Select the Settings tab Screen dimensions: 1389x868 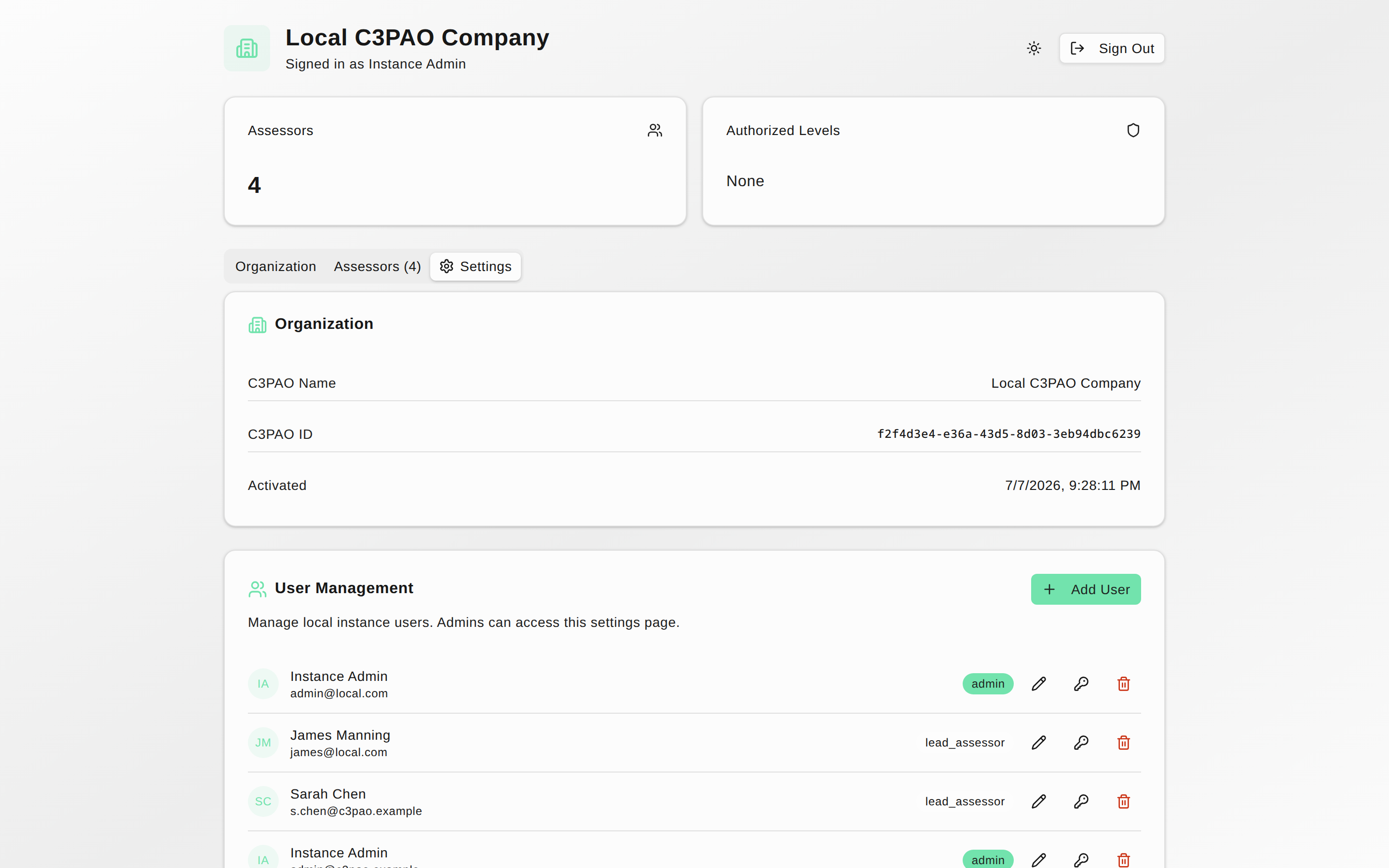[475, 266]
